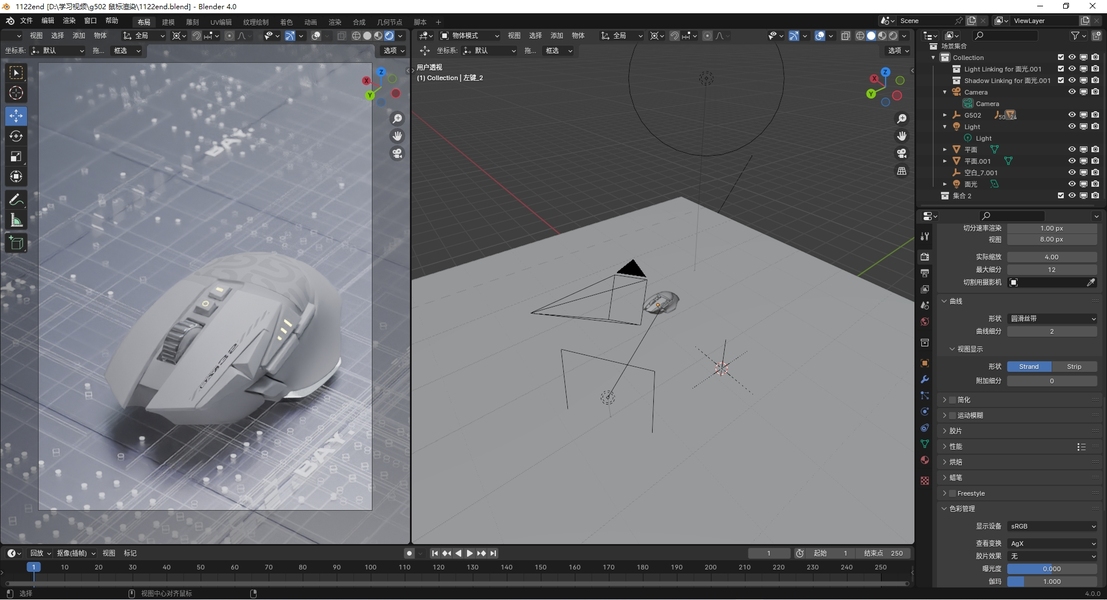The height and width of the screenshot is (600, 1107).
Task: Open the 文件 menu
Action: click(26, 20)
